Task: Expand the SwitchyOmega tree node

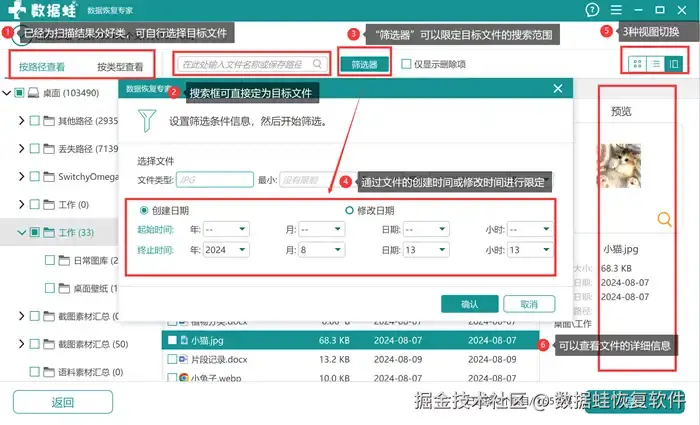Action: (x=21, y=176)
